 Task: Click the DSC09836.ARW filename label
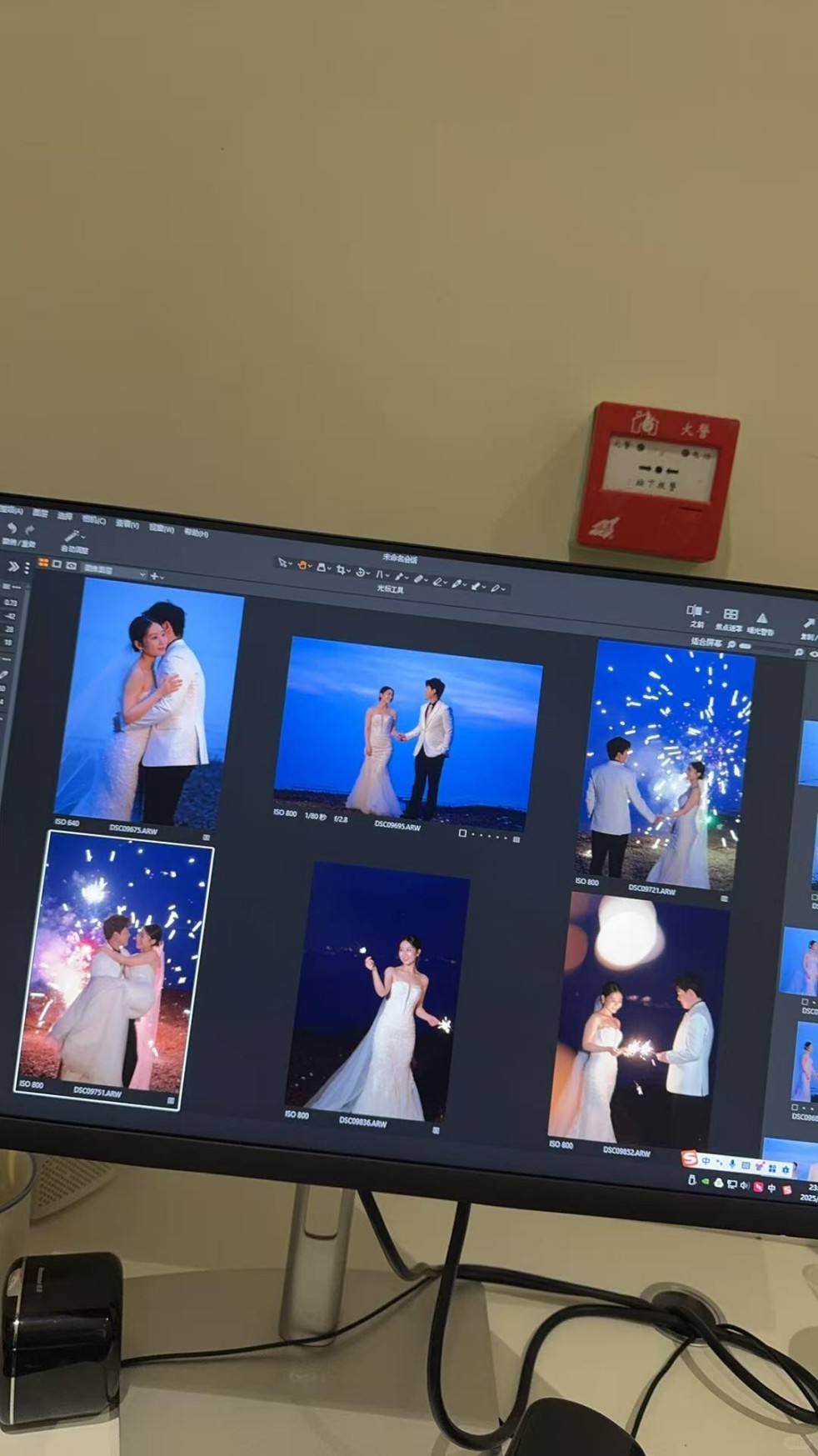tap(363, 1122)
